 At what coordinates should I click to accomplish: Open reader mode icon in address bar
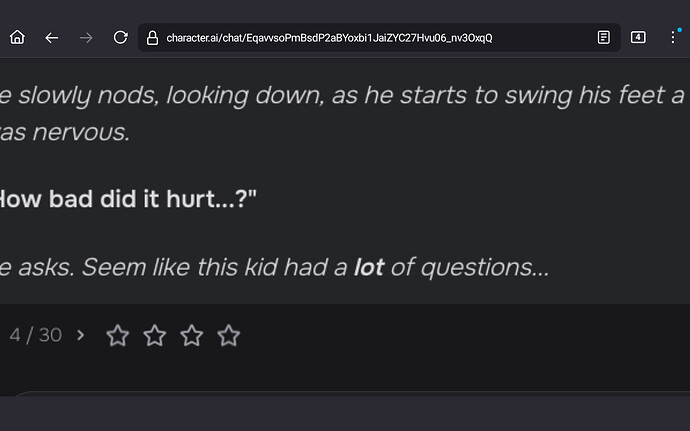(603, 37)
